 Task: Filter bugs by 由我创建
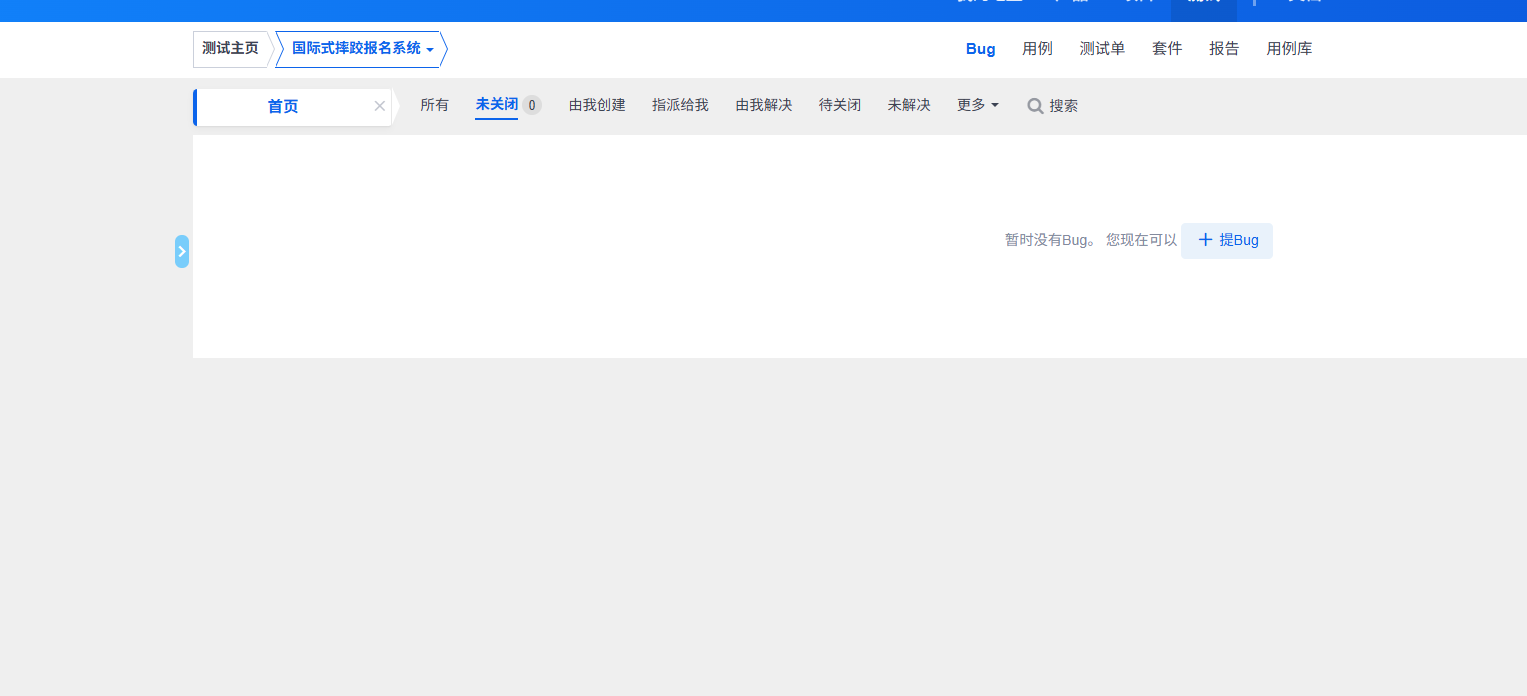597,105
